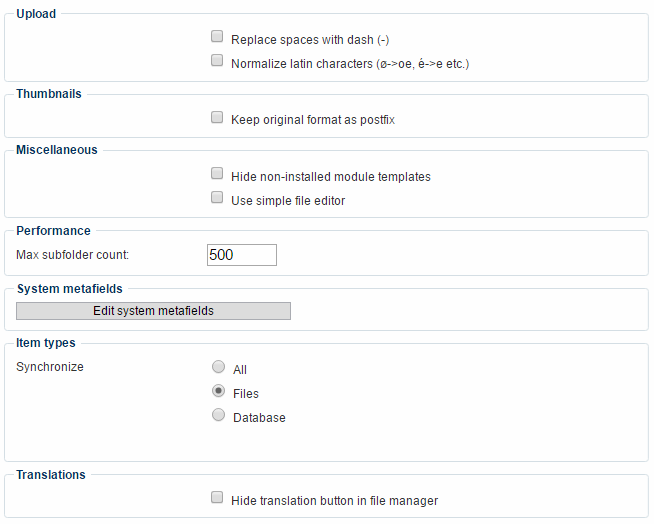Screen dimensions: 654x524
Task: Check Keep original format as postfix box
Action: point(217,117)
